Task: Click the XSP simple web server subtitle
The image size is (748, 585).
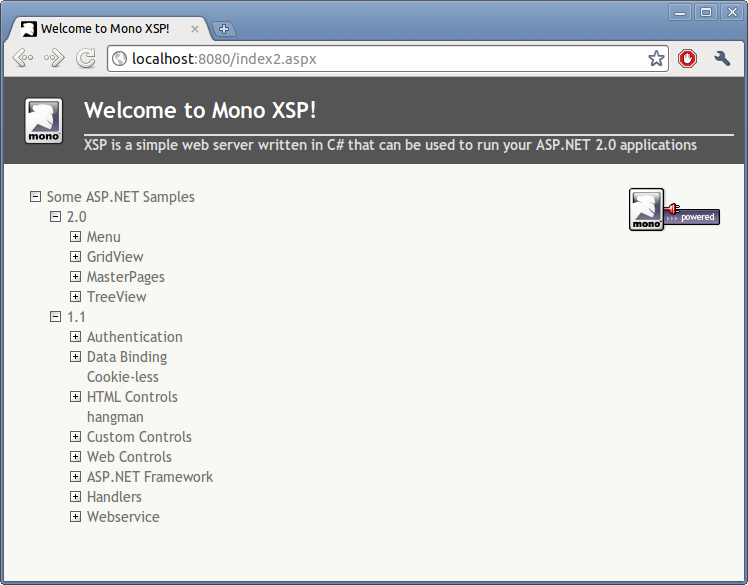Action: click(390, 145)
